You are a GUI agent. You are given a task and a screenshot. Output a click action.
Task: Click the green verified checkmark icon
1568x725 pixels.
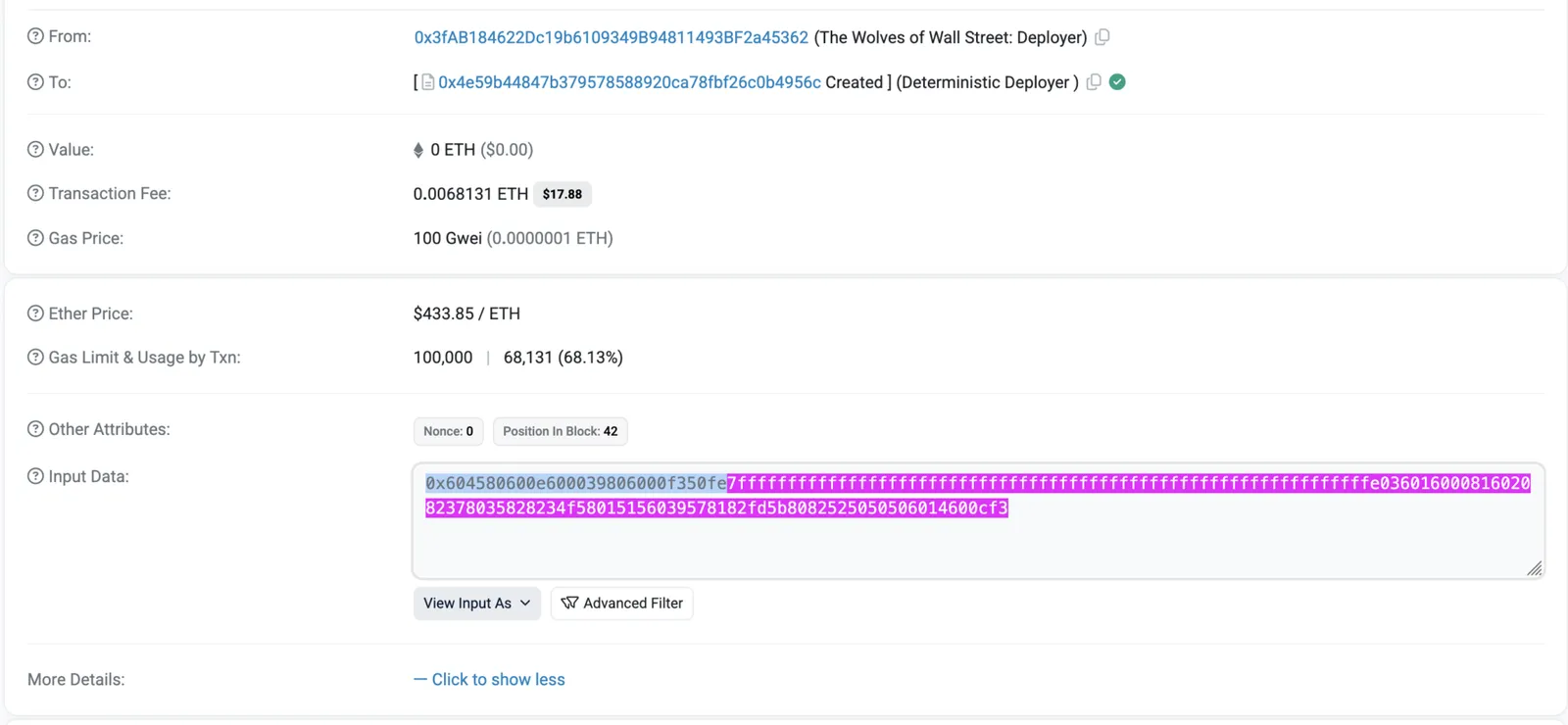point(1117,82)
